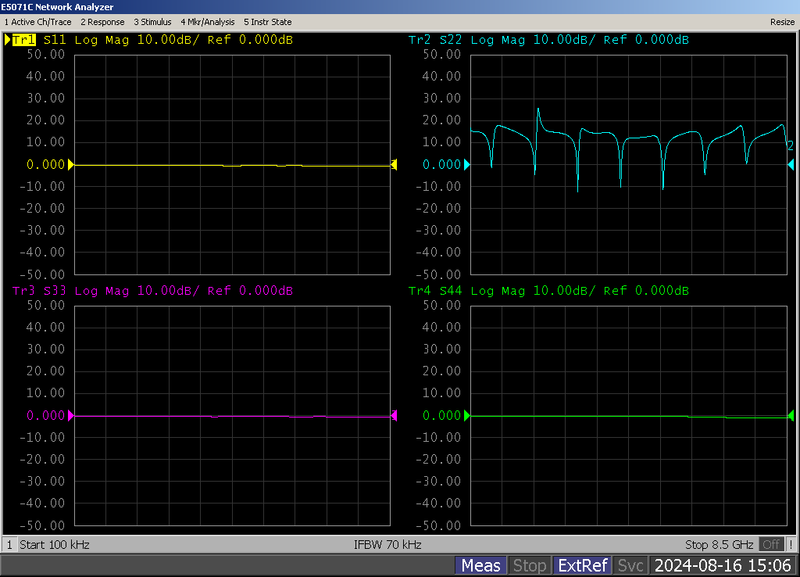Viewport: 800px width, 577px height.
Task: Toggle the RF output Off indicator
Action: coord(771,544)
